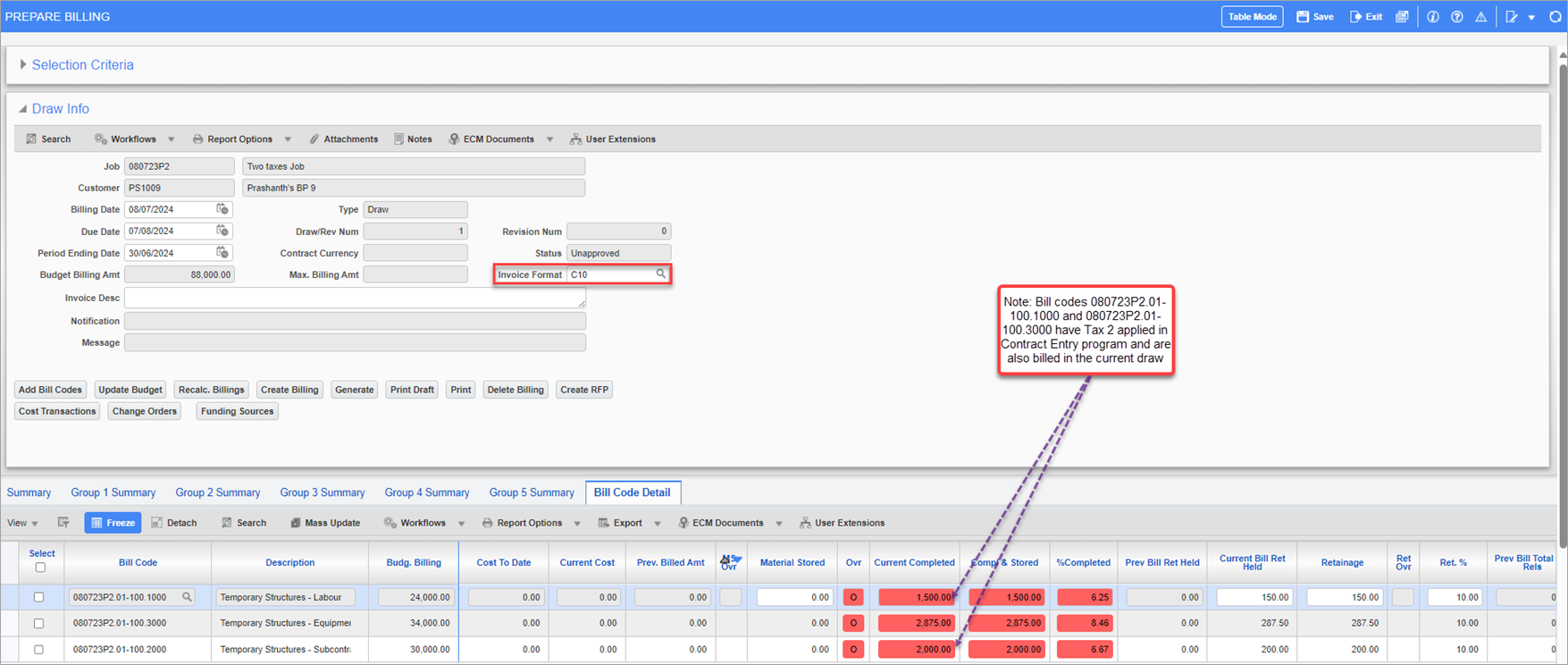Click Workflows in Draw Info toolbar
The height and width of the screenshot is (665, 1568).
pyautogui.click(x=125, y=139)
